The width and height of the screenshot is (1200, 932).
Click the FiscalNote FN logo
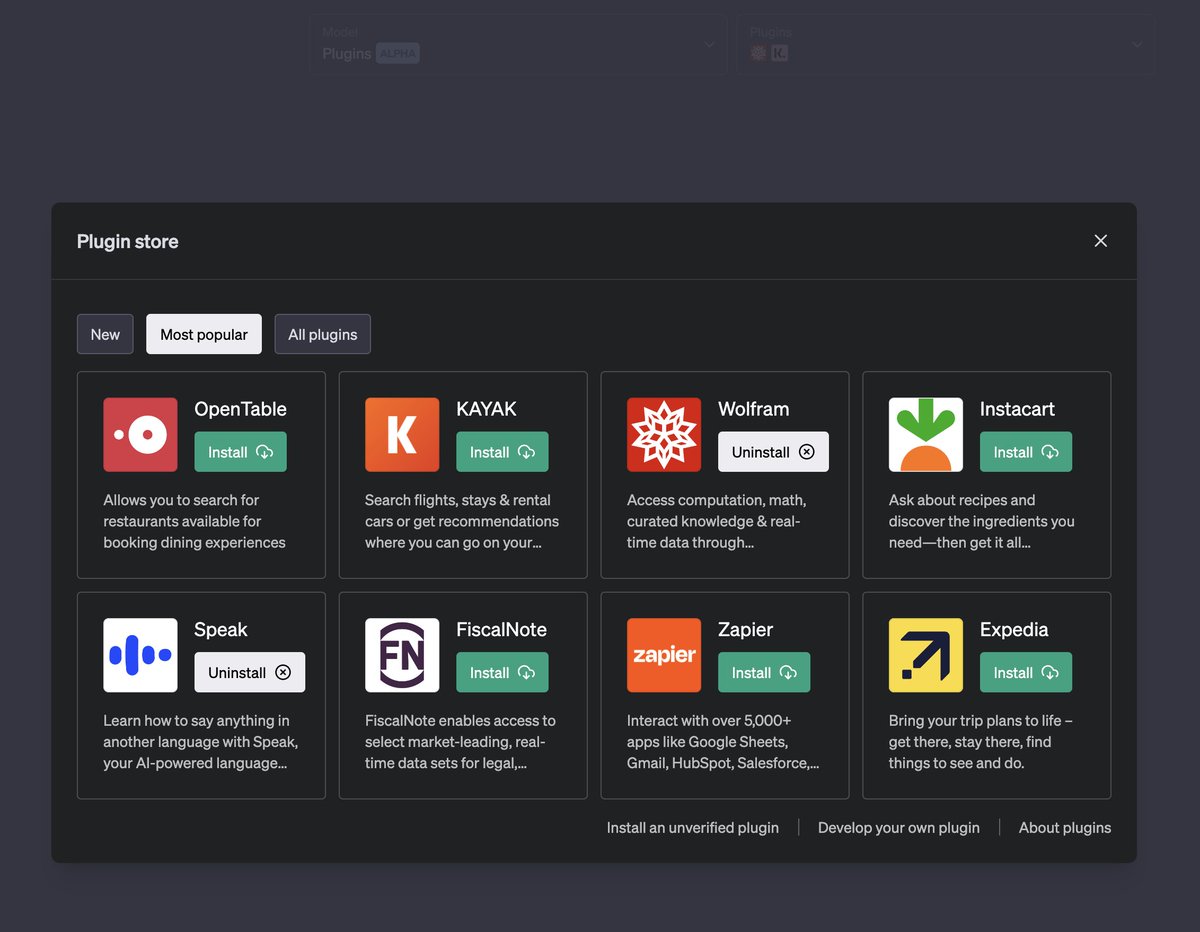(x=402, y=655)
